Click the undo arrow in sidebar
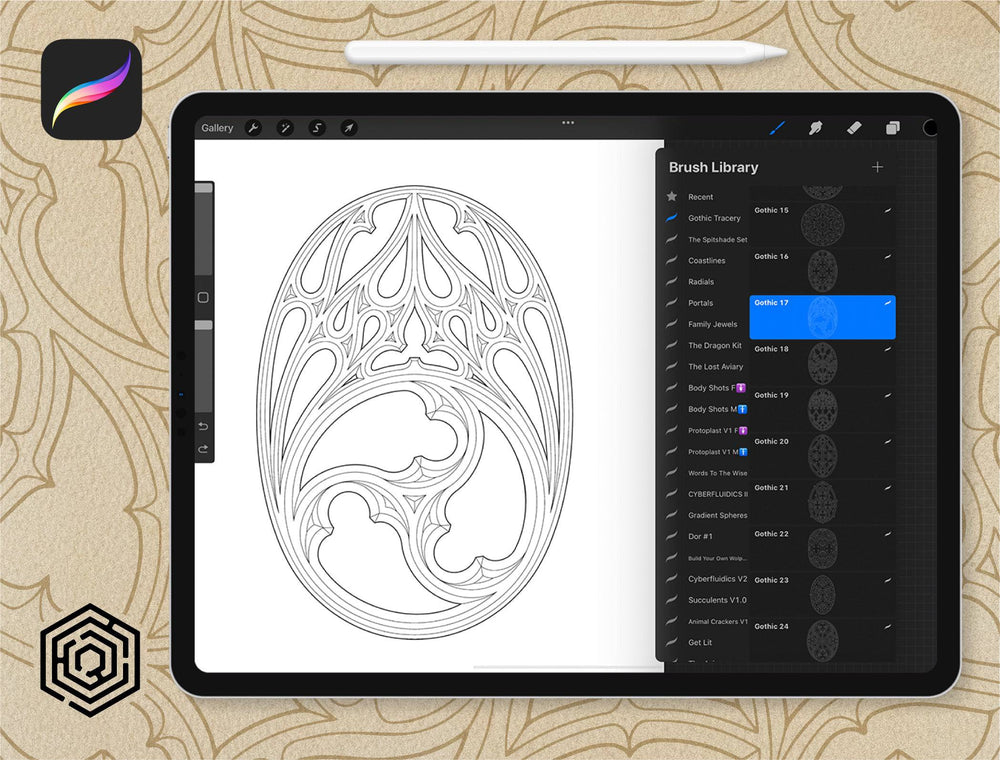The image size is (1000, 760). pos(203,427)
